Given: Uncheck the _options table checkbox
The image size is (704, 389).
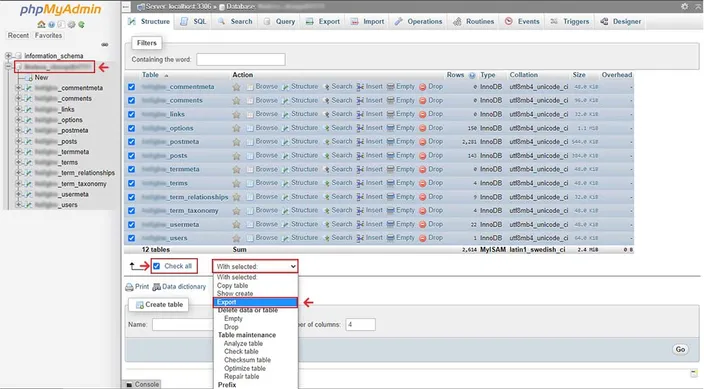Looking at the screenshot, I should pyautogui.click(x=131, y=128).
